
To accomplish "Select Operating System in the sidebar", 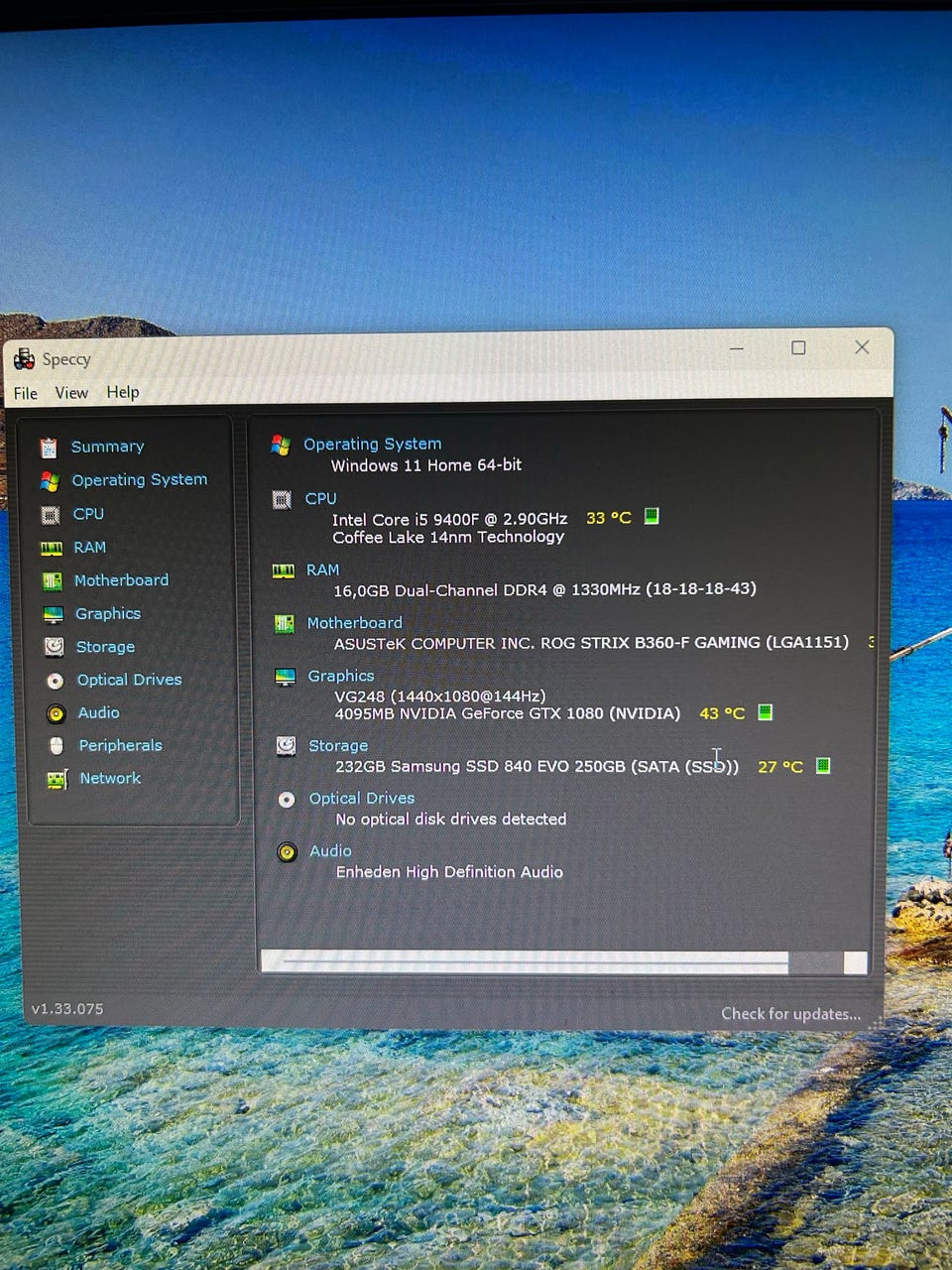I will tap(139, 479).
